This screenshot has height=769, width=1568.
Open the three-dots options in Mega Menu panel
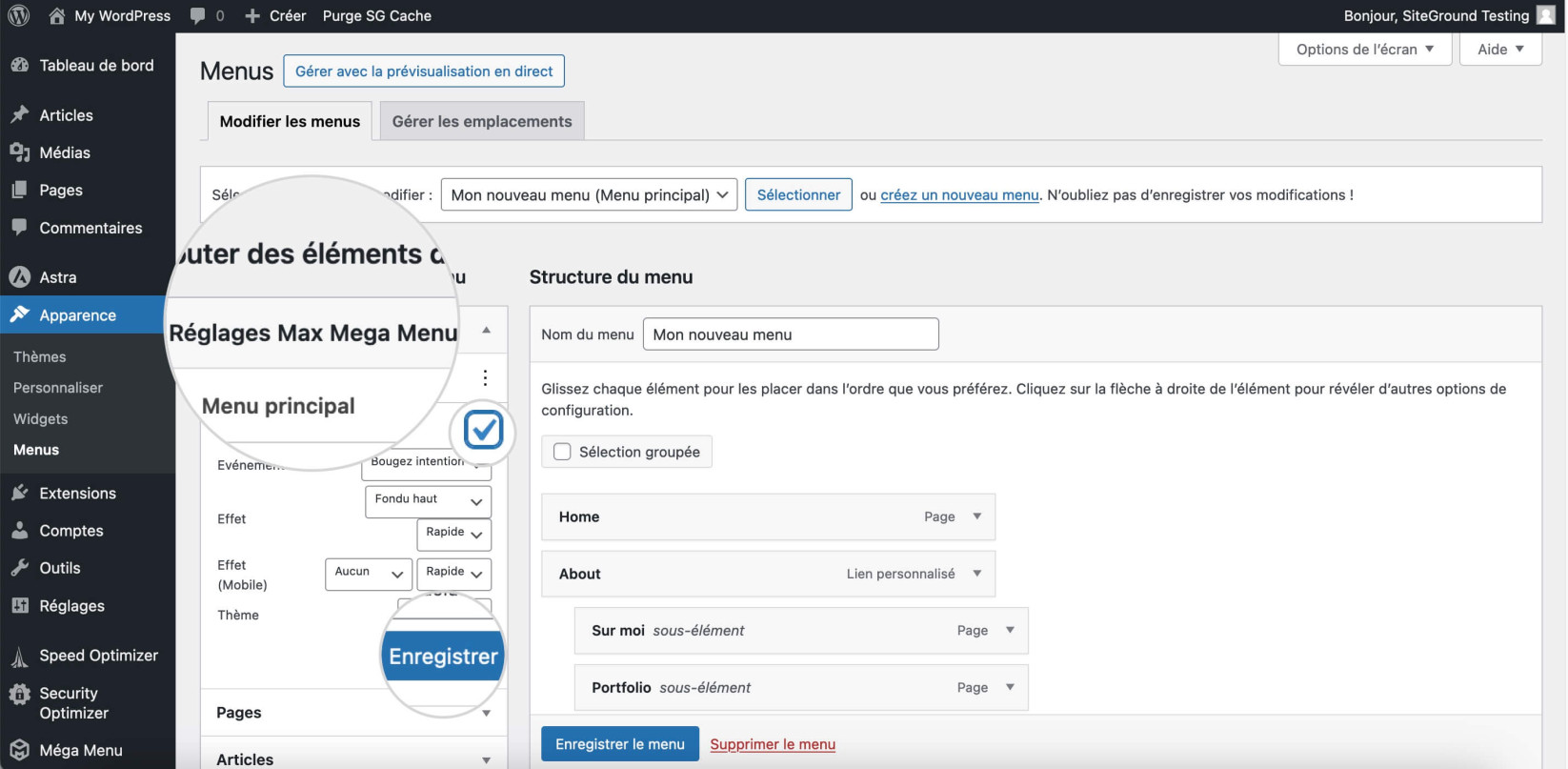(485, 377)
